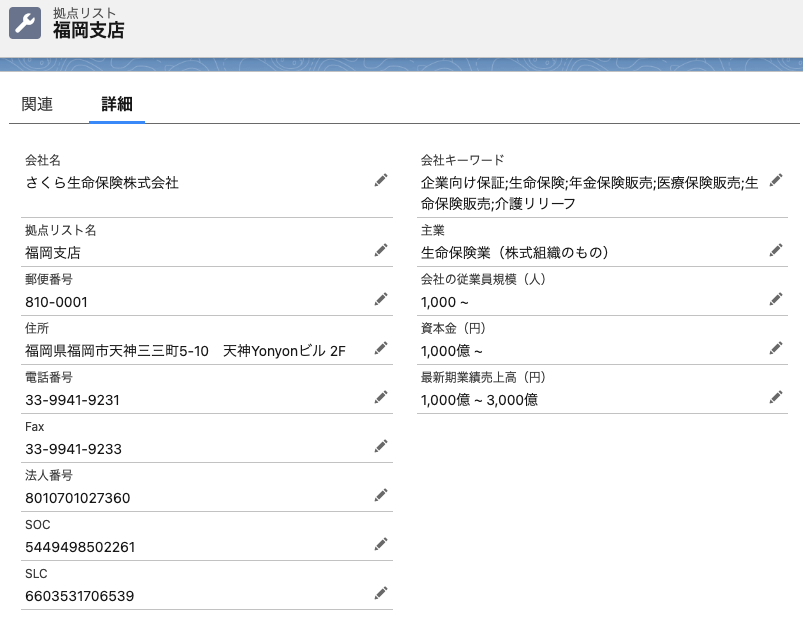Edit the SOC field pencil icon

(x=381, y=544)
